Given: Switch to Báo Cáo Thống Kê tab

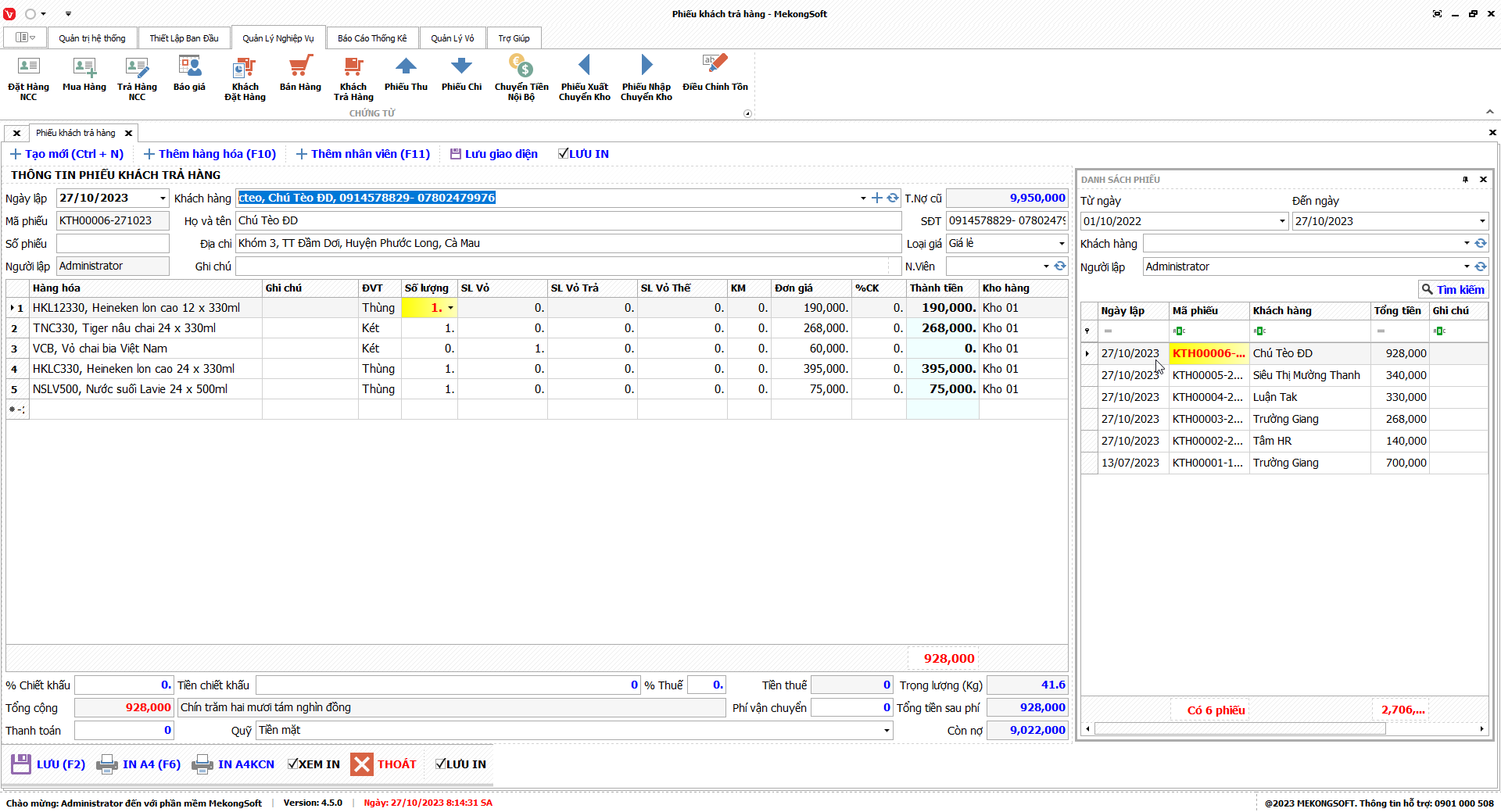Looking at the screenshot, I should pyautogui.click(x=372, y=38).
